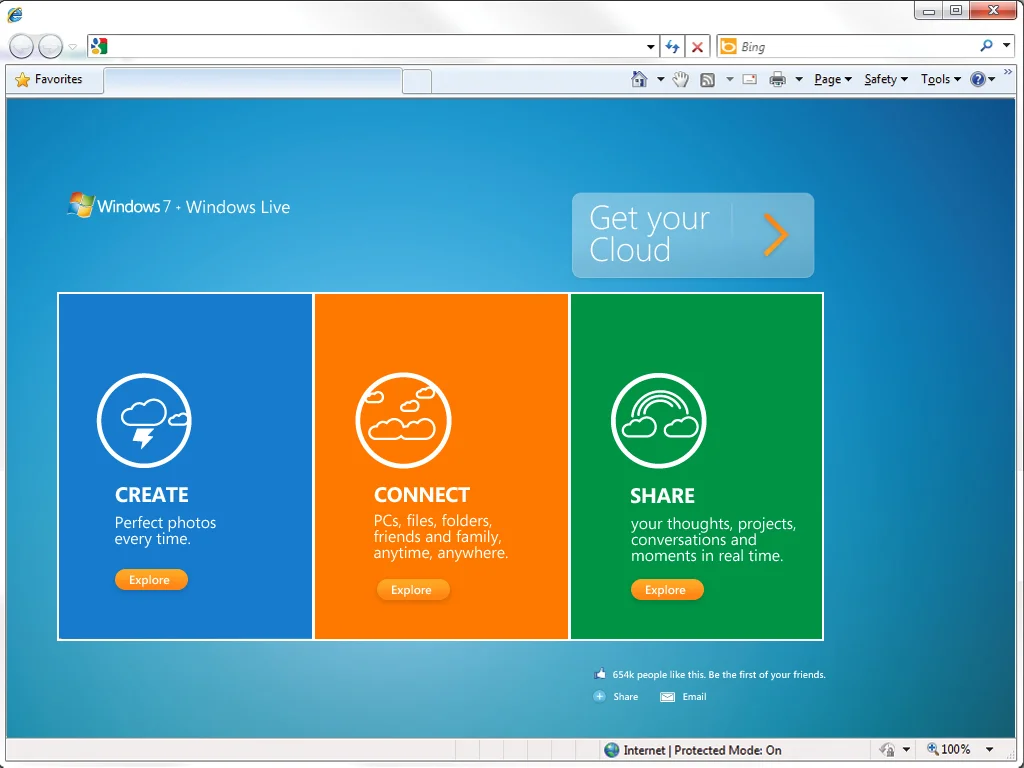Viewport: 1024px width, 768px height.
Task: Click the rainbow cloud icon above SHARE
Action: 659,421
